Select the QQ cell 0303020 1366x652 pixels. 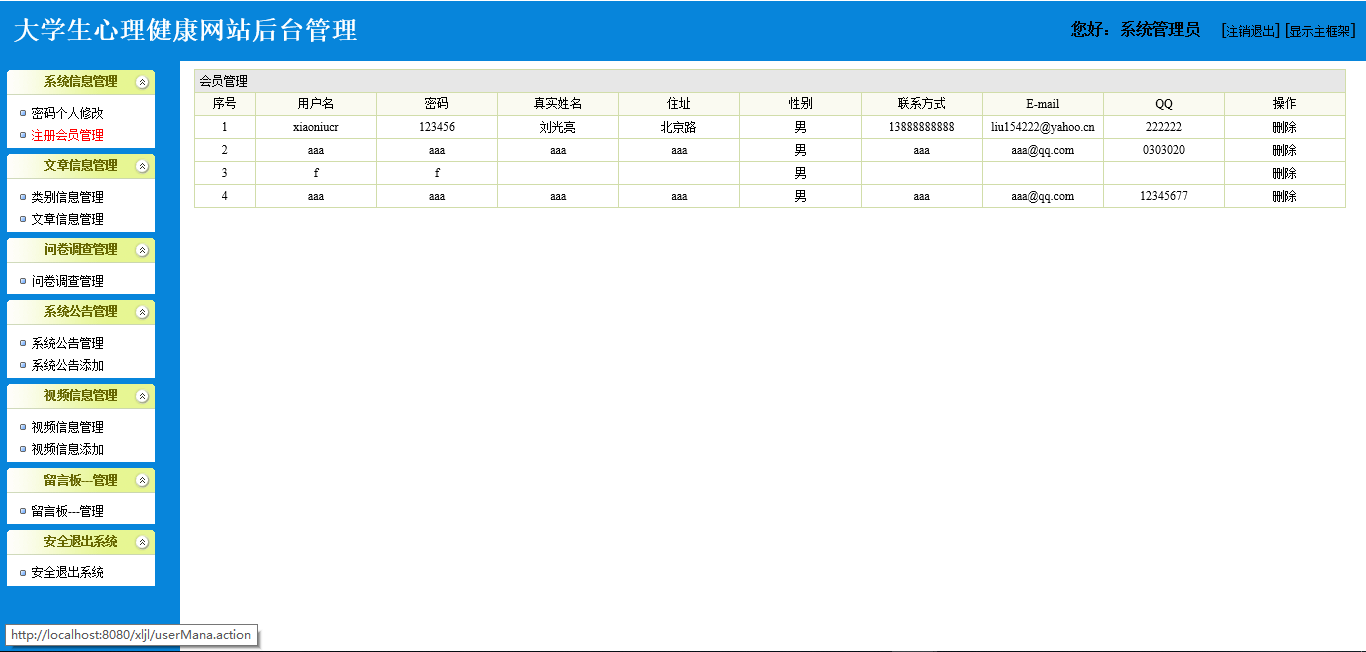click(x=1164, y=150)
